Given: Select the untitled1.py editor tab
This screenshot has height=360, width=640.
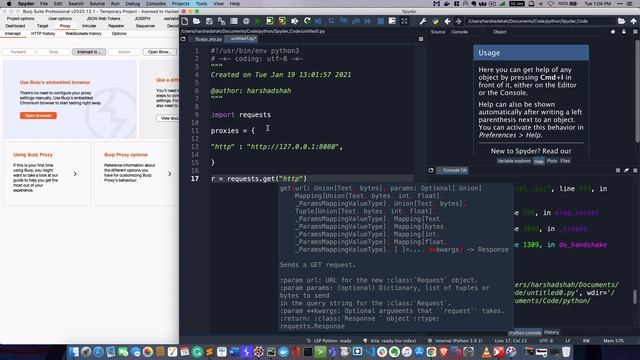Looking at the screenshot, I should pos(242,39).
